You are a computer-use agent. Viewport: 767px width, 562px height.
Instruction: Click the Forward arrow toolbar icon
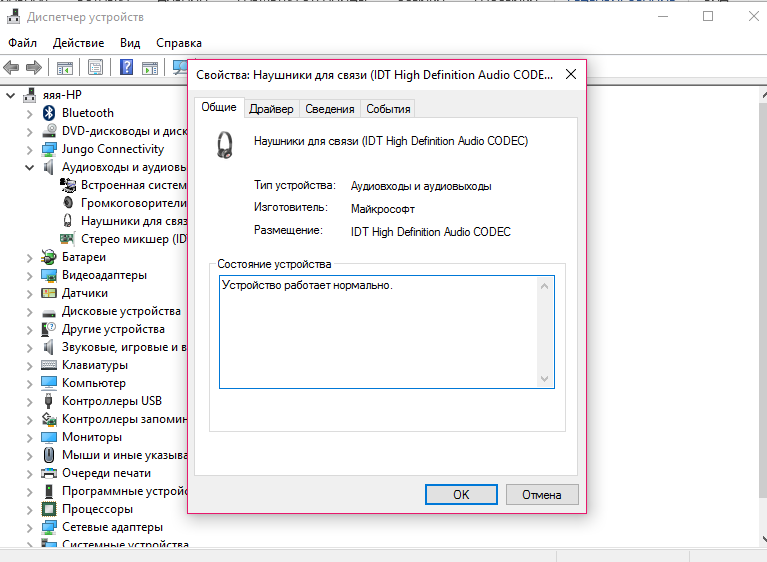pos(33,67)
